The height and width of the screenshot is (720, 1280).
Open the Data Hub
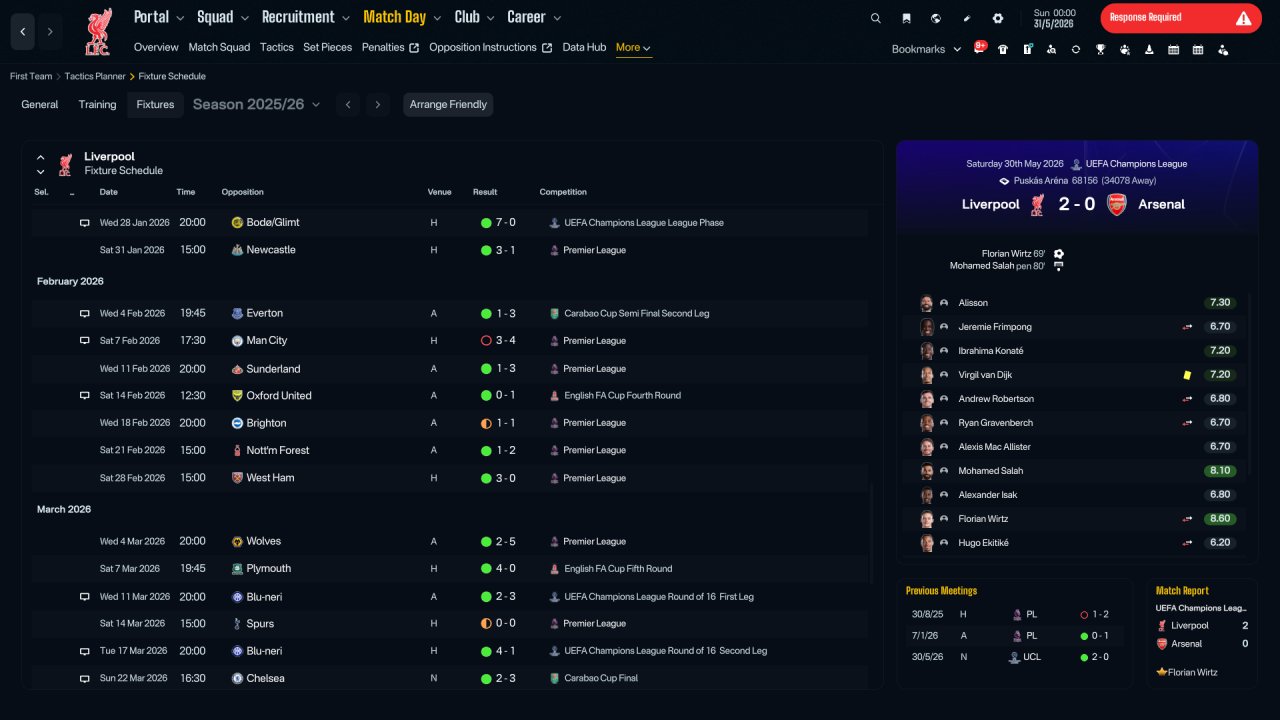coord(584,47)
